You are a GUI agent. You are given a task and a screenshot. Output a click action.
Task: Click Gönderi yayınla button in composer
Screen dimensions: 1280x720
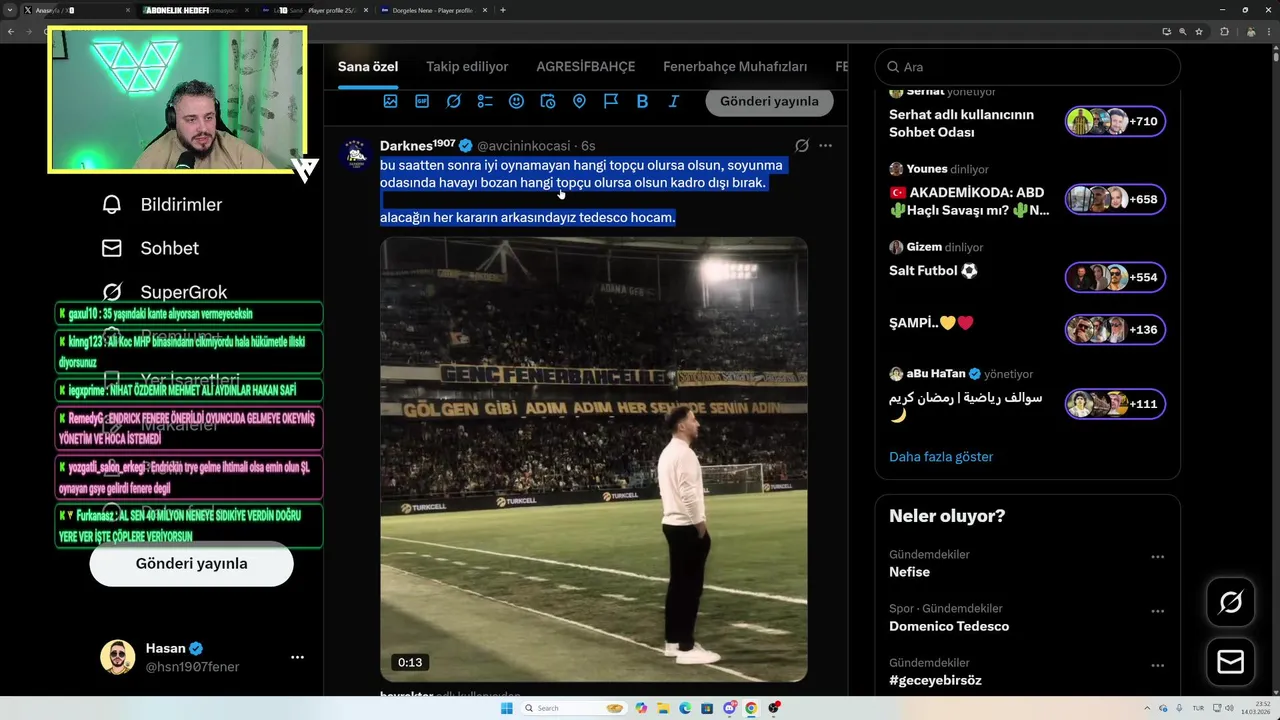[x=769, y=101]
